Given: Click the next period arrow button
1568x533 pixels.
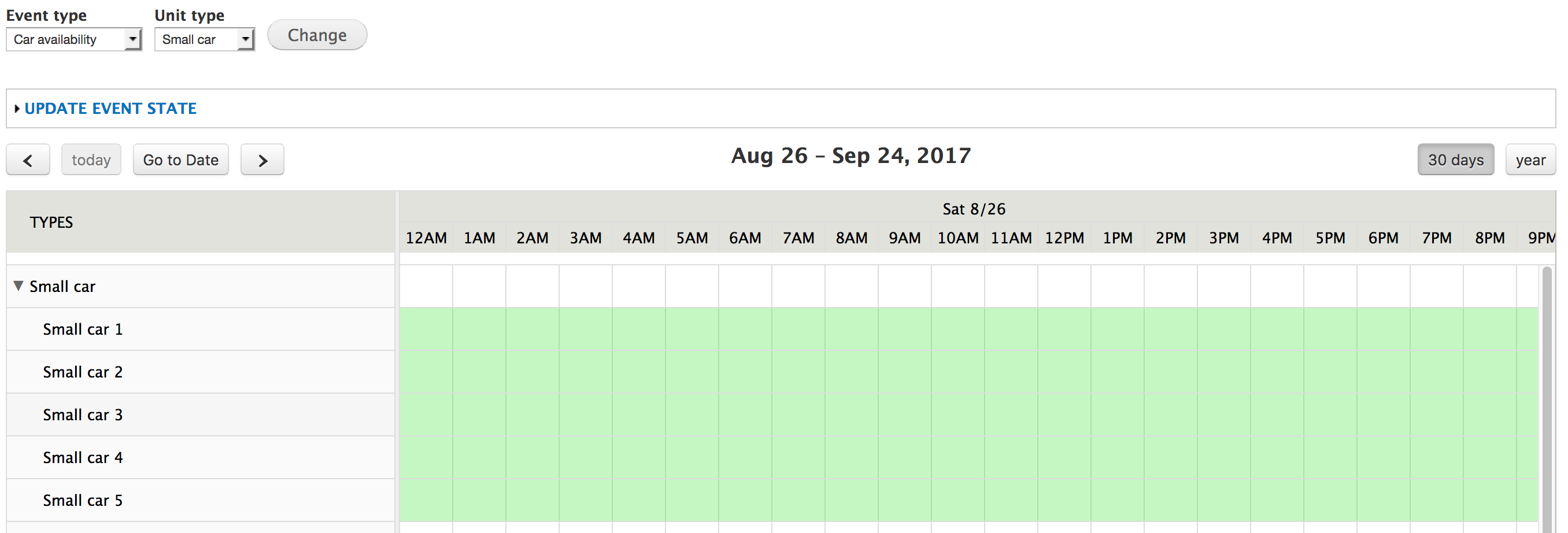Looking at the screenshot, I should [262, 160].
